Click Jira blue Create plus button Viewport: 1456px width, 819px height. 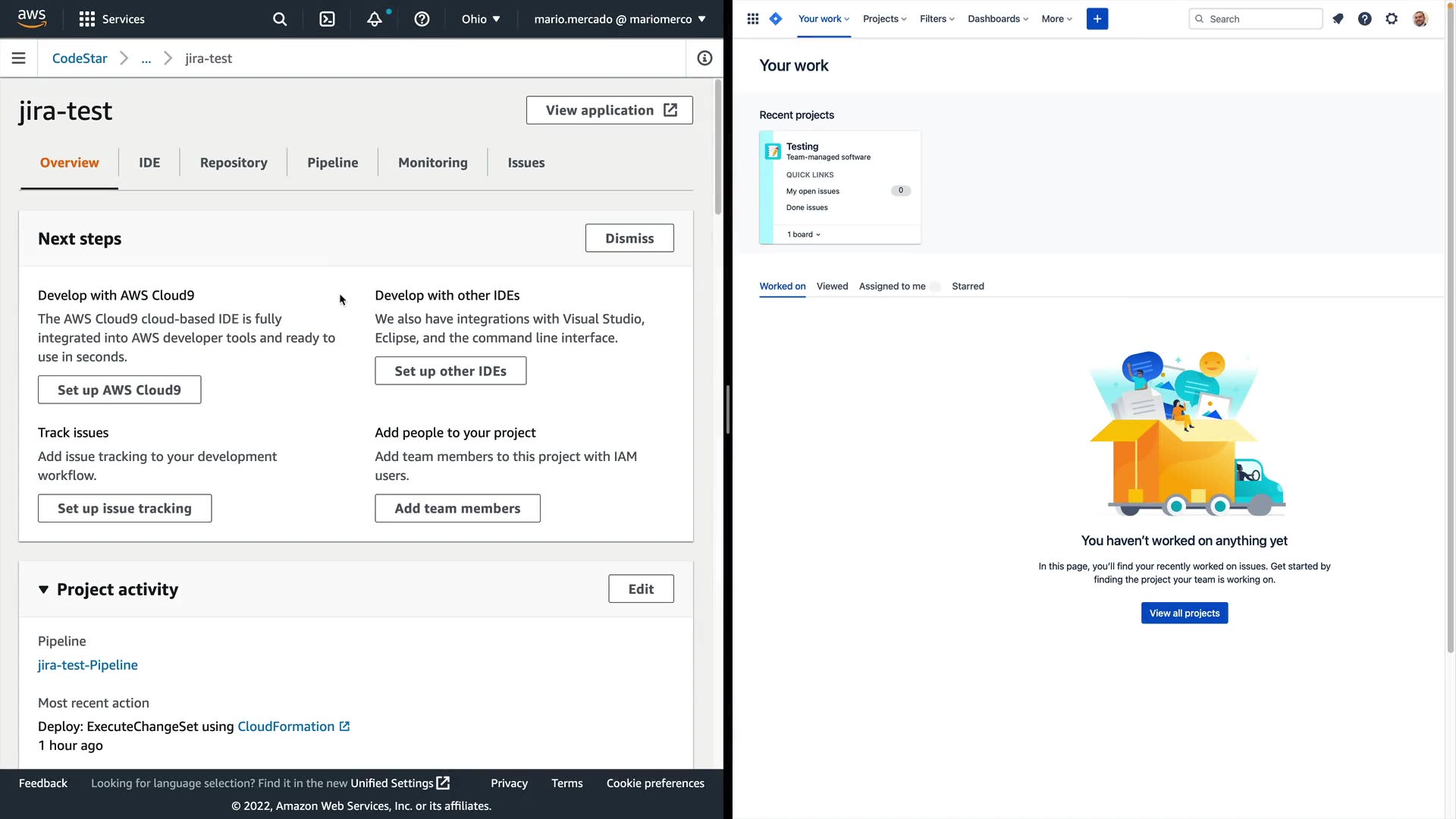[1097, 19]
